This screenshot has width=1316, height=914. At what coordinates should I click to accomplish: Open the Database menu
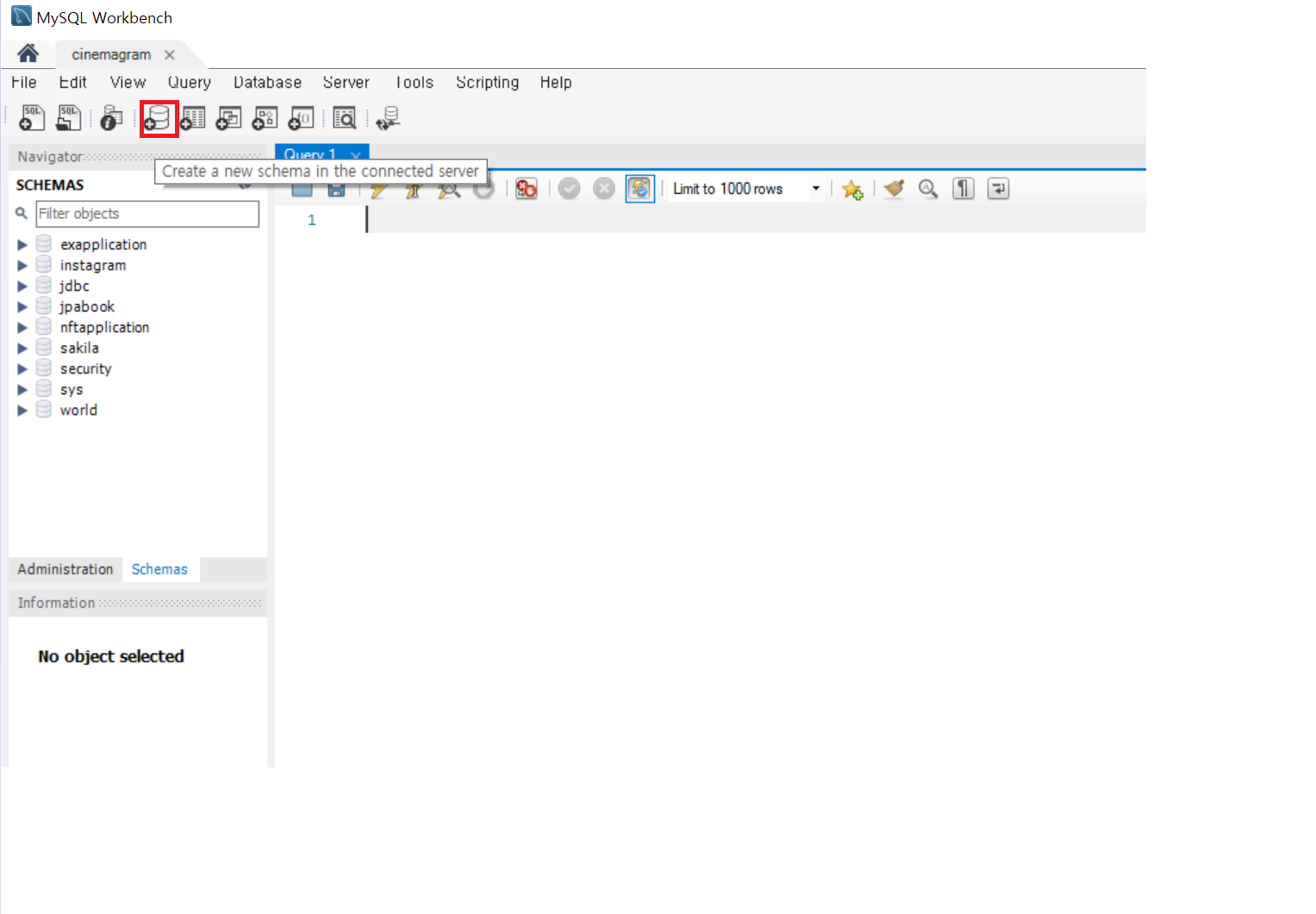267,82
